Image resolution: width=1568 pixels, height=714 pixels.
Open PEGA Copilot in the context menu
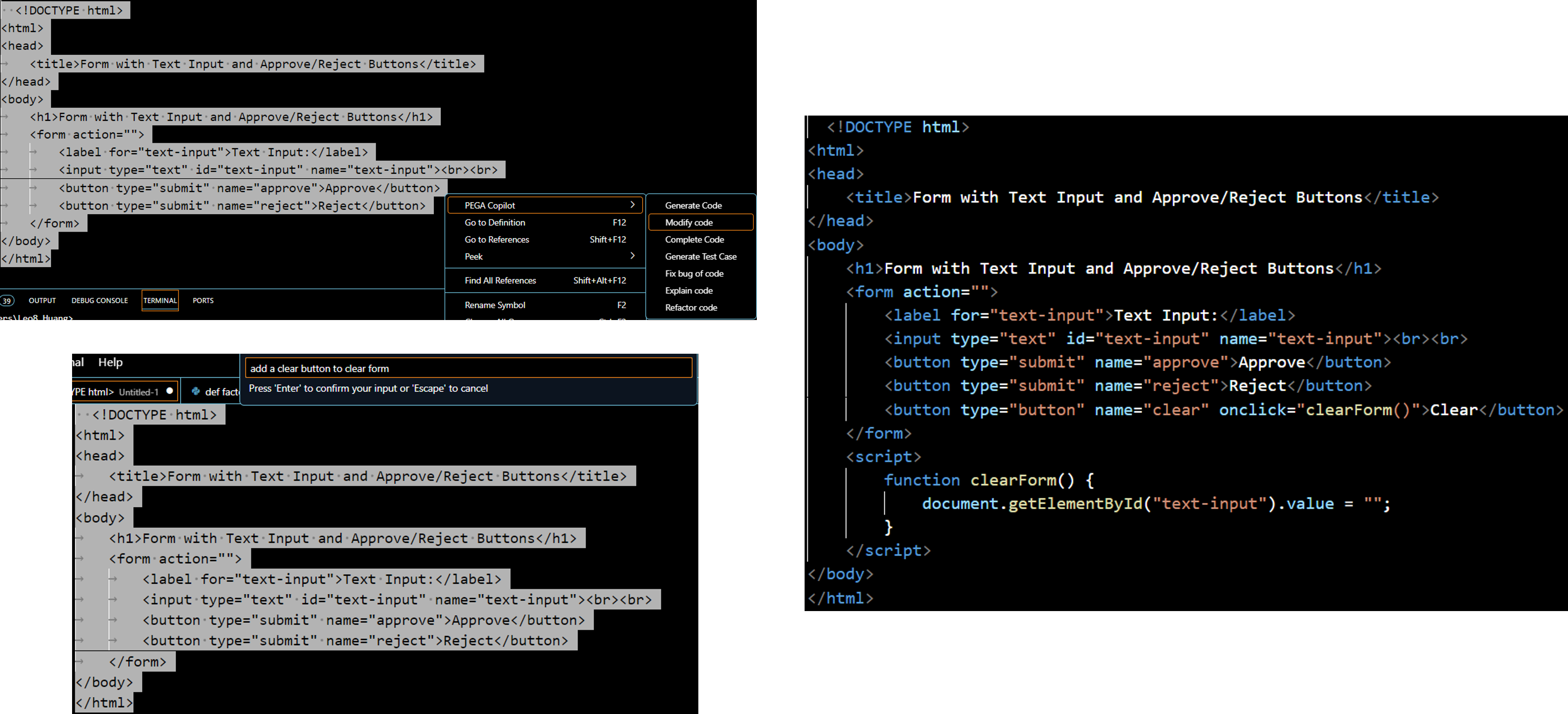coord(545,205)
